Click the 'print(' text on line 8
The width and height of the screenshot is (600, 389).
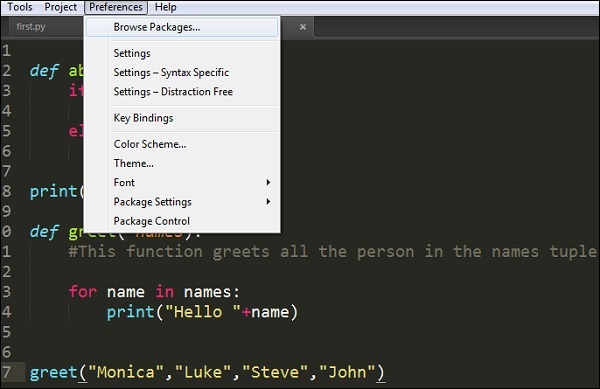[x=57, y=191]
